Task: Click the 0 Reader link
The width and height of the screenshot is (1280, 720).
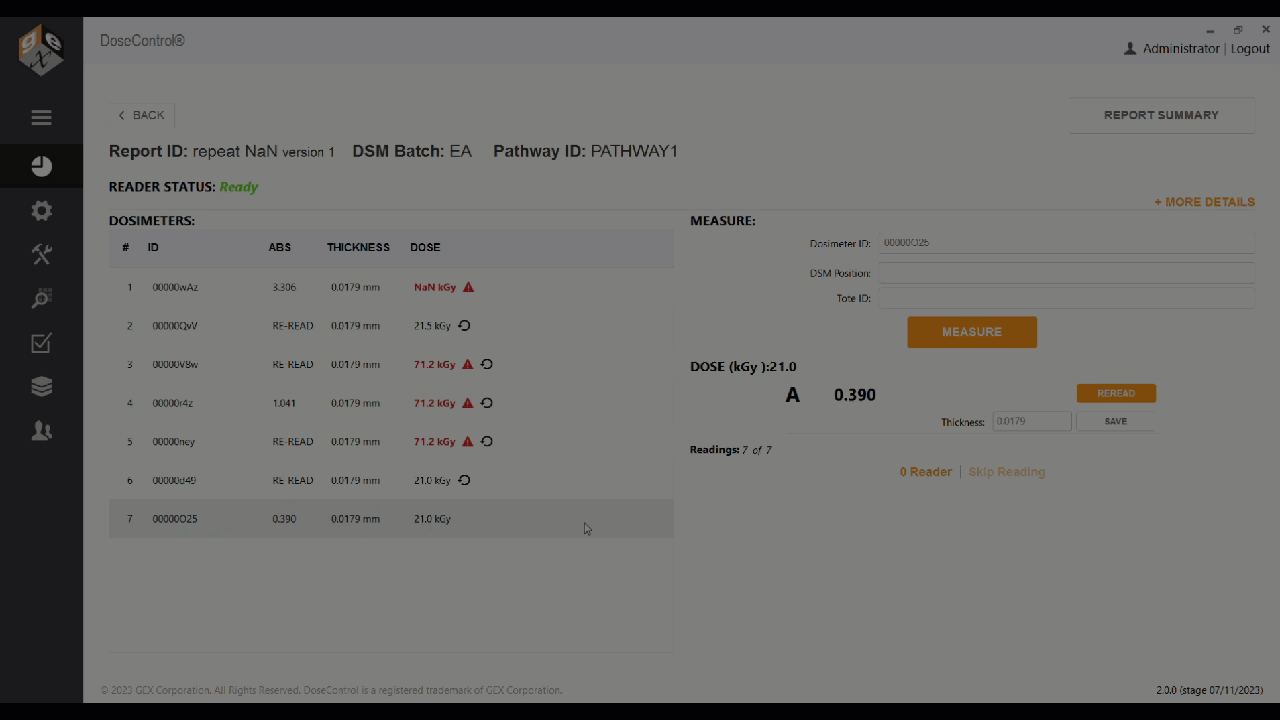Action: (925, 472)
